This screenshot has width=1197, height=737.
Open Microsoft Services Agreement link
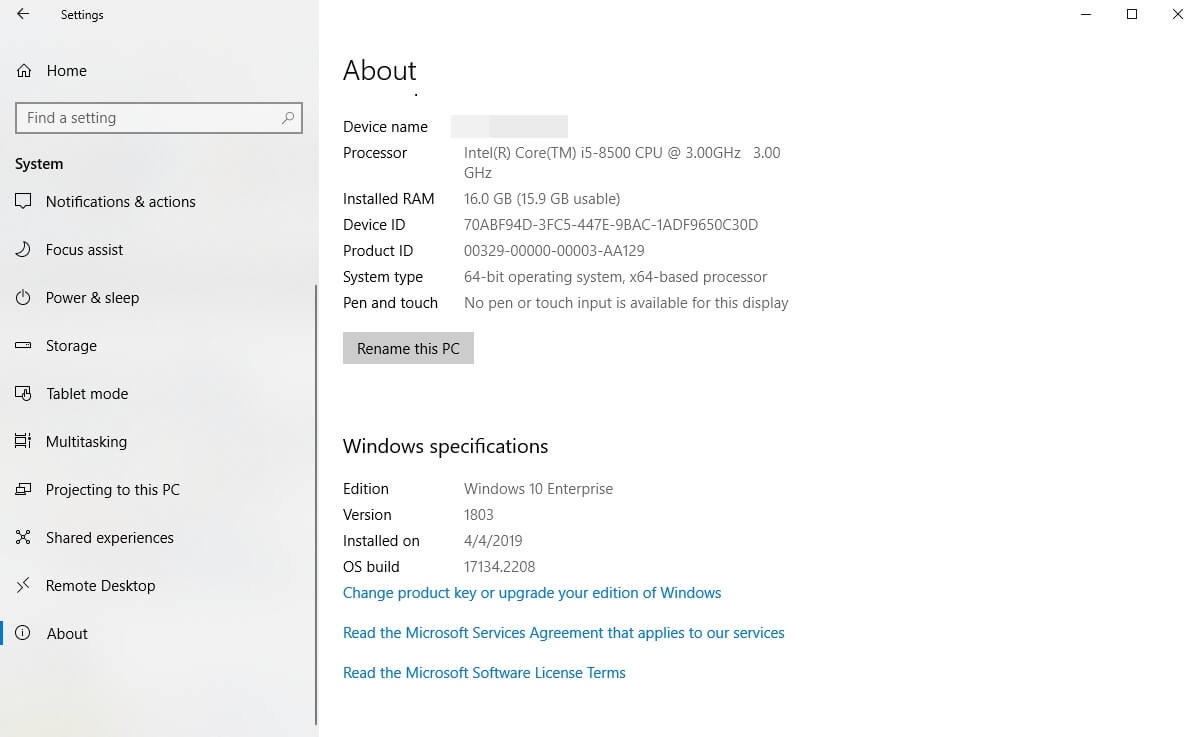pyautogui.click(x=563, y=632)
